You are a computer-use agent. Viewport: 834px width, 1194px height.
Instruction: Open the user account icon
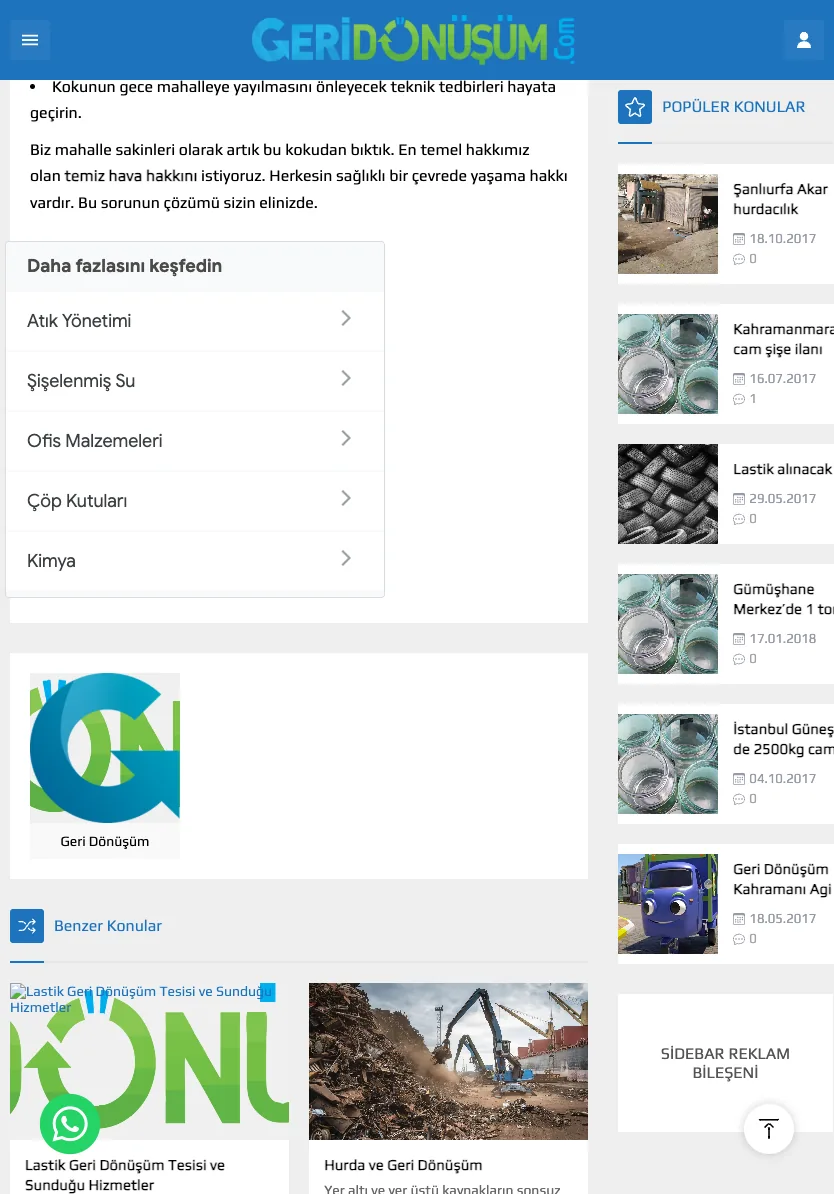click(x=804, y=40)
